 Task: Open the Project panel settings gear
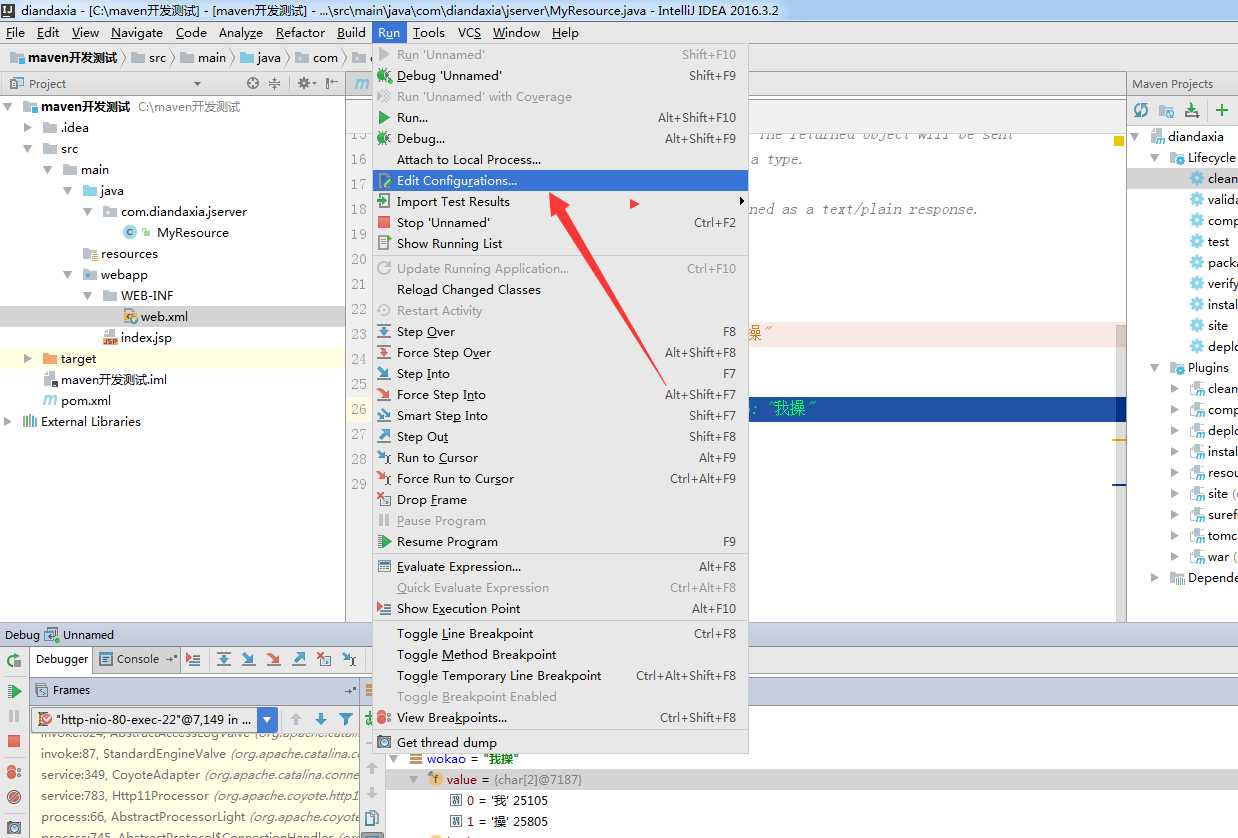coord(306,84)
